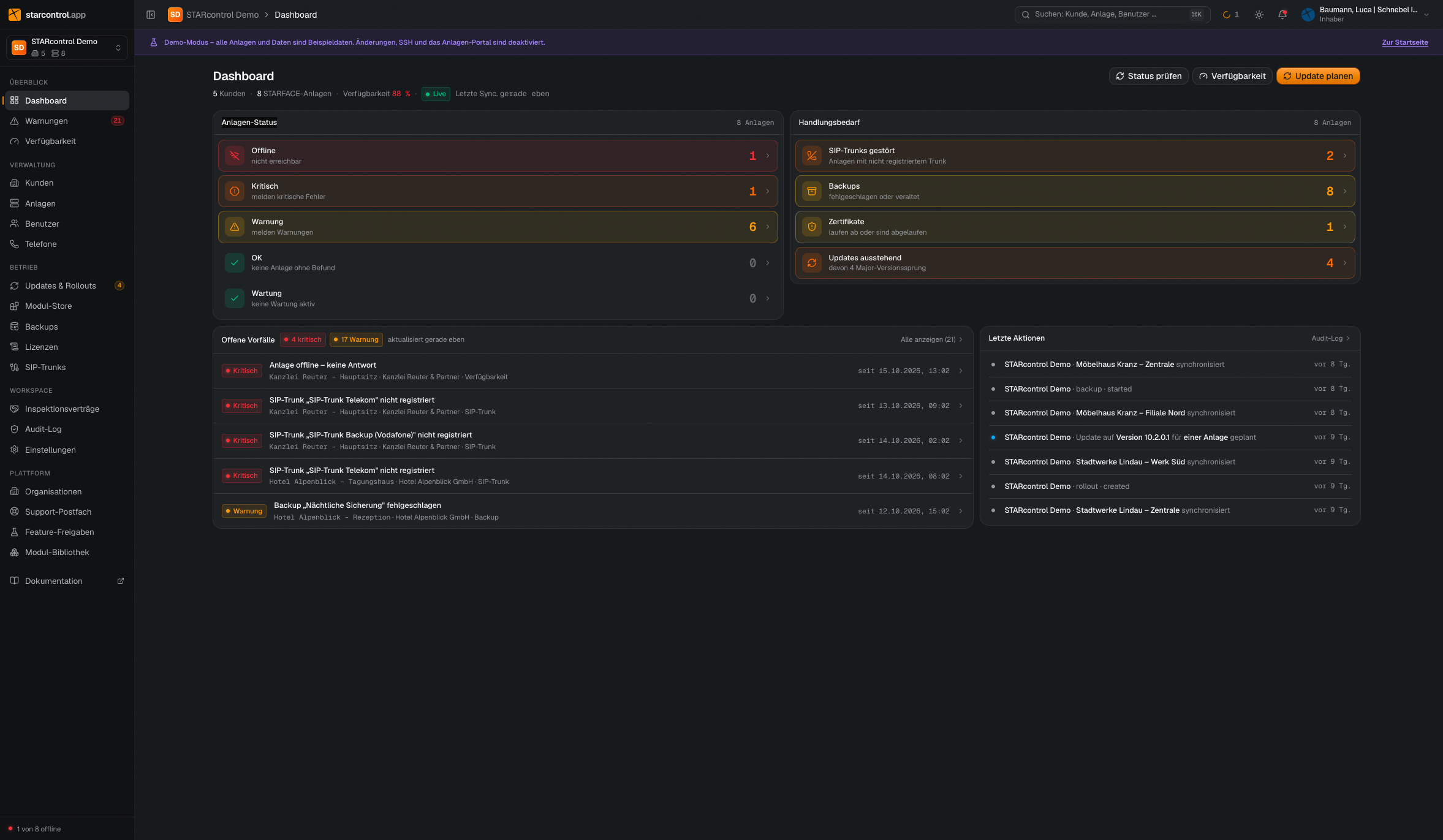The image size is (1443, 840).
Task: Click Möbelhaus Kranz – Zentrale action entry
Action: coord(1170,365)
